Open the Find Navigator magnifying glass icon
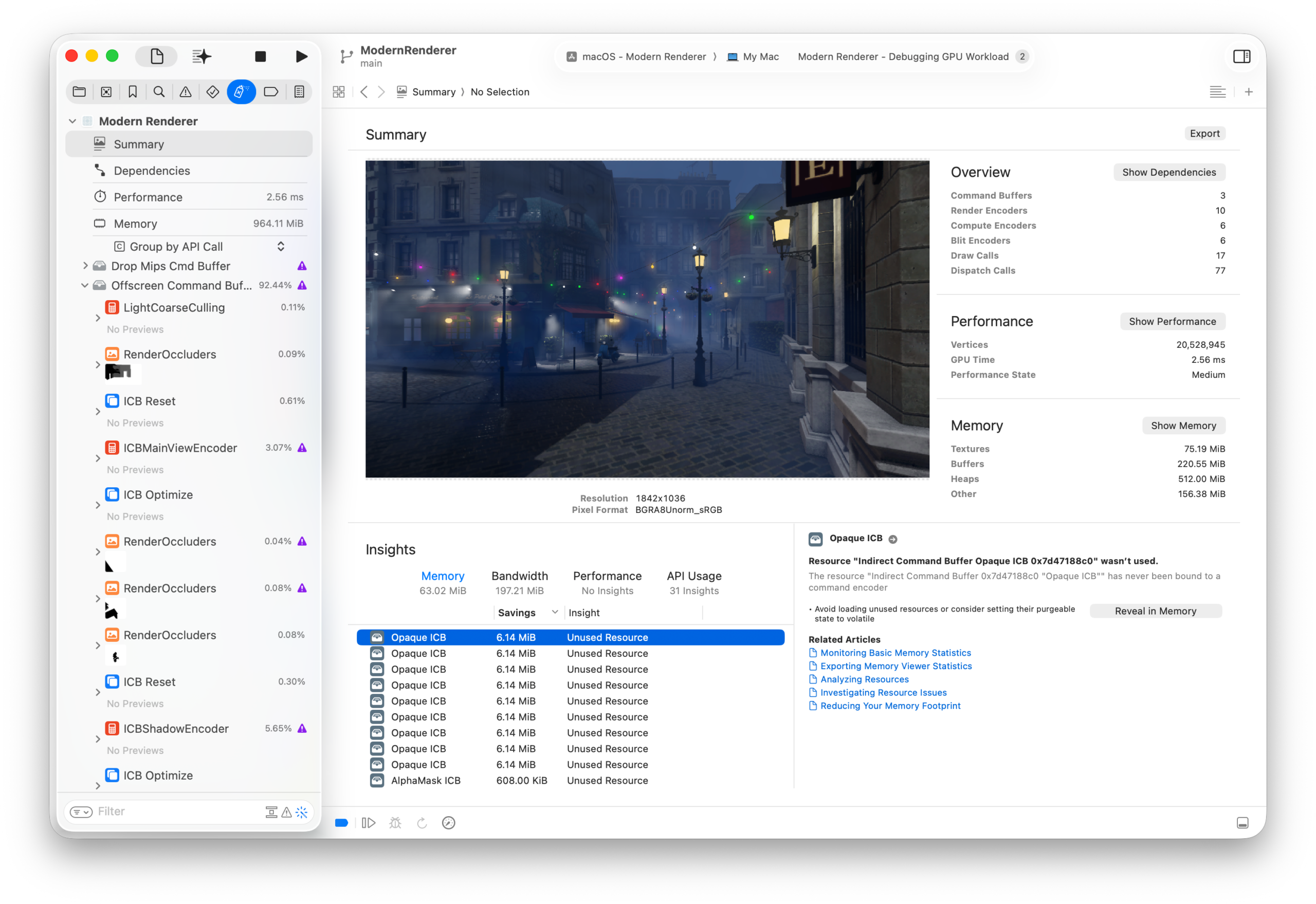 (159, 91)
